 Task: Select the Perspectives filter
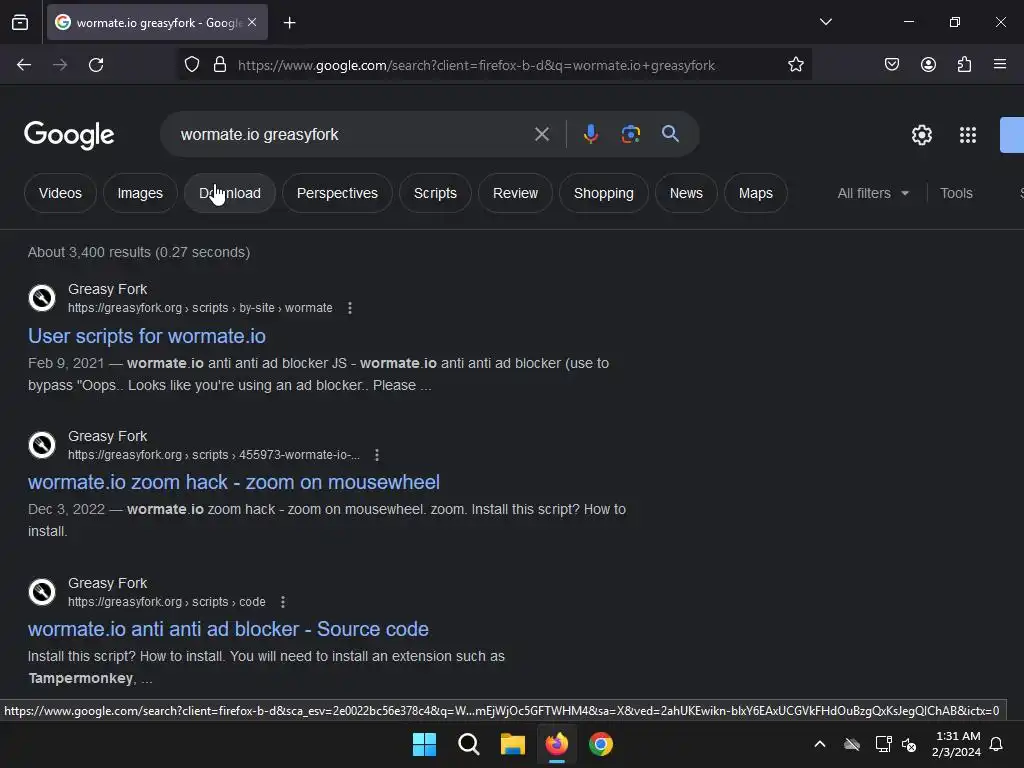337,193
